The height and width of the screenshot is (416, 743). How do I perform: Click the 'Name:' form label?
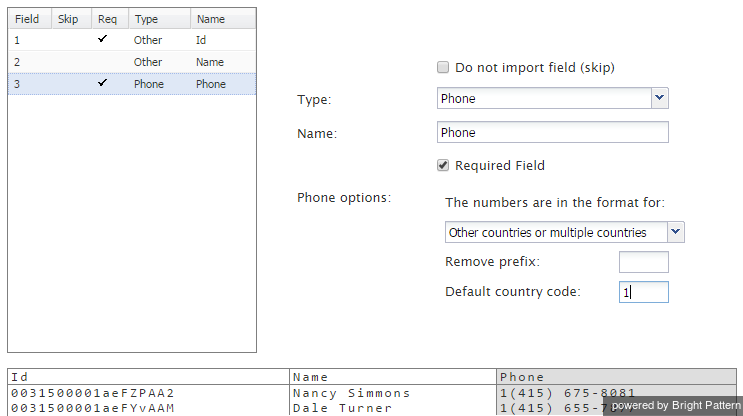pos(317,134)
